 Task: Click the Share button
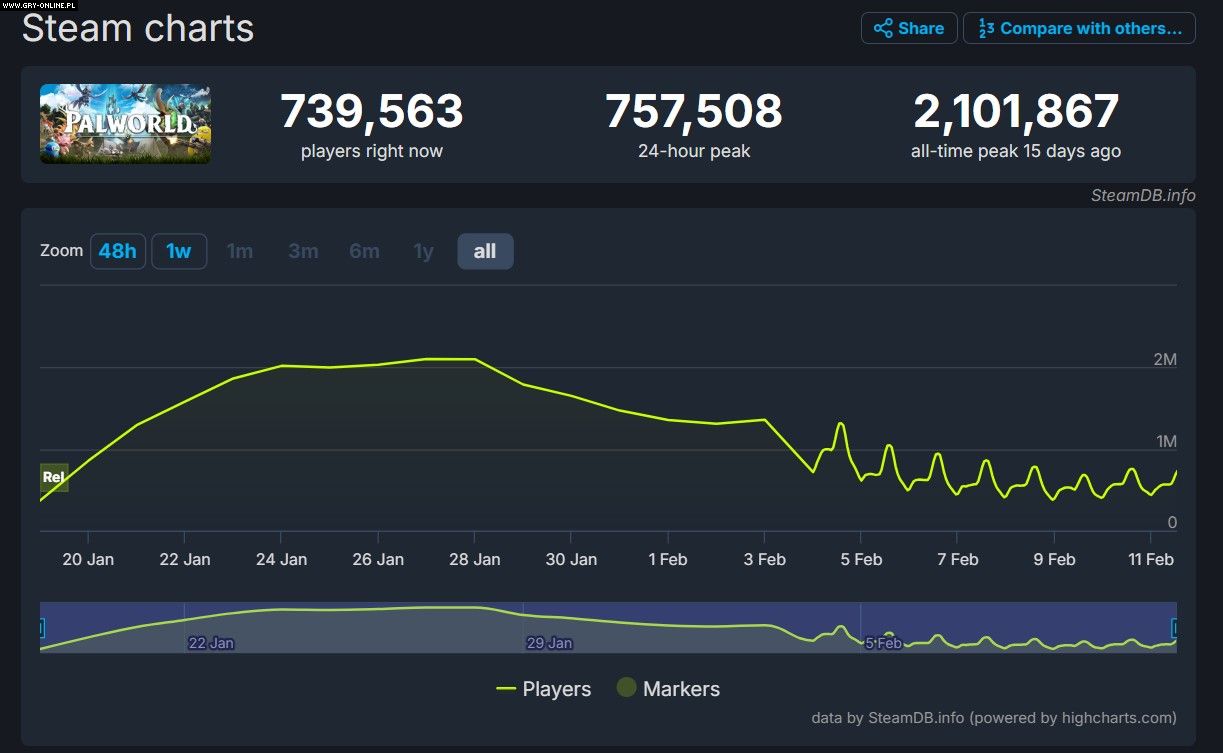click(x=908, y=28)
